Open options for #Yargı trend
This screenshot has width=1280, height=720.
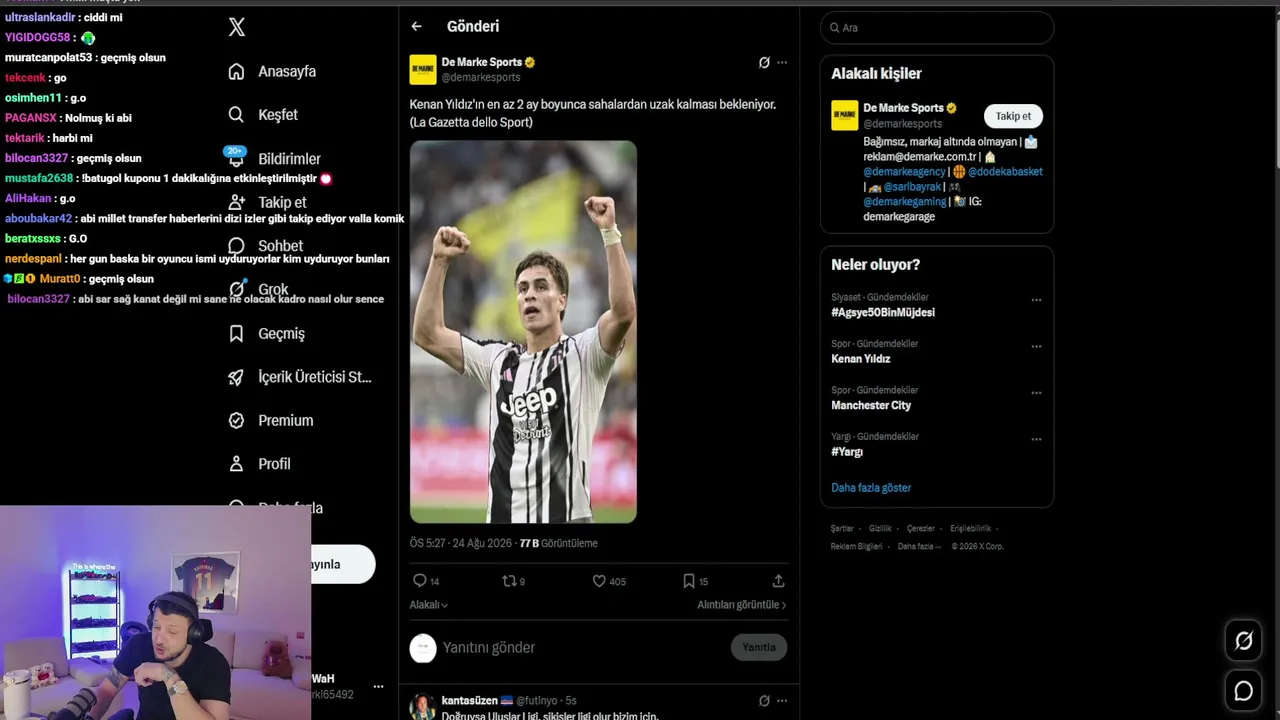1036,440
